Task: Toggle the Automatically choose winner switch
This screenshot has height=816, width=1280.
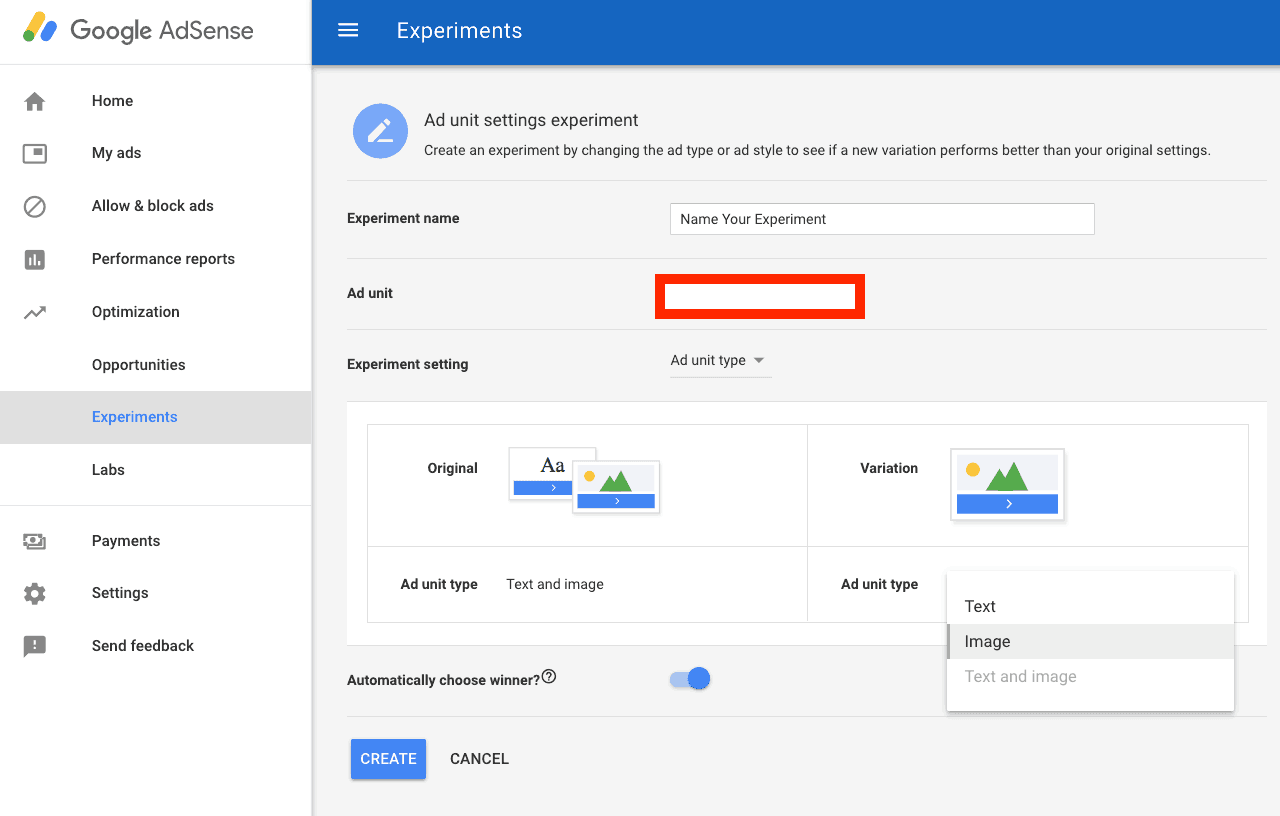Action: [689, 678]
